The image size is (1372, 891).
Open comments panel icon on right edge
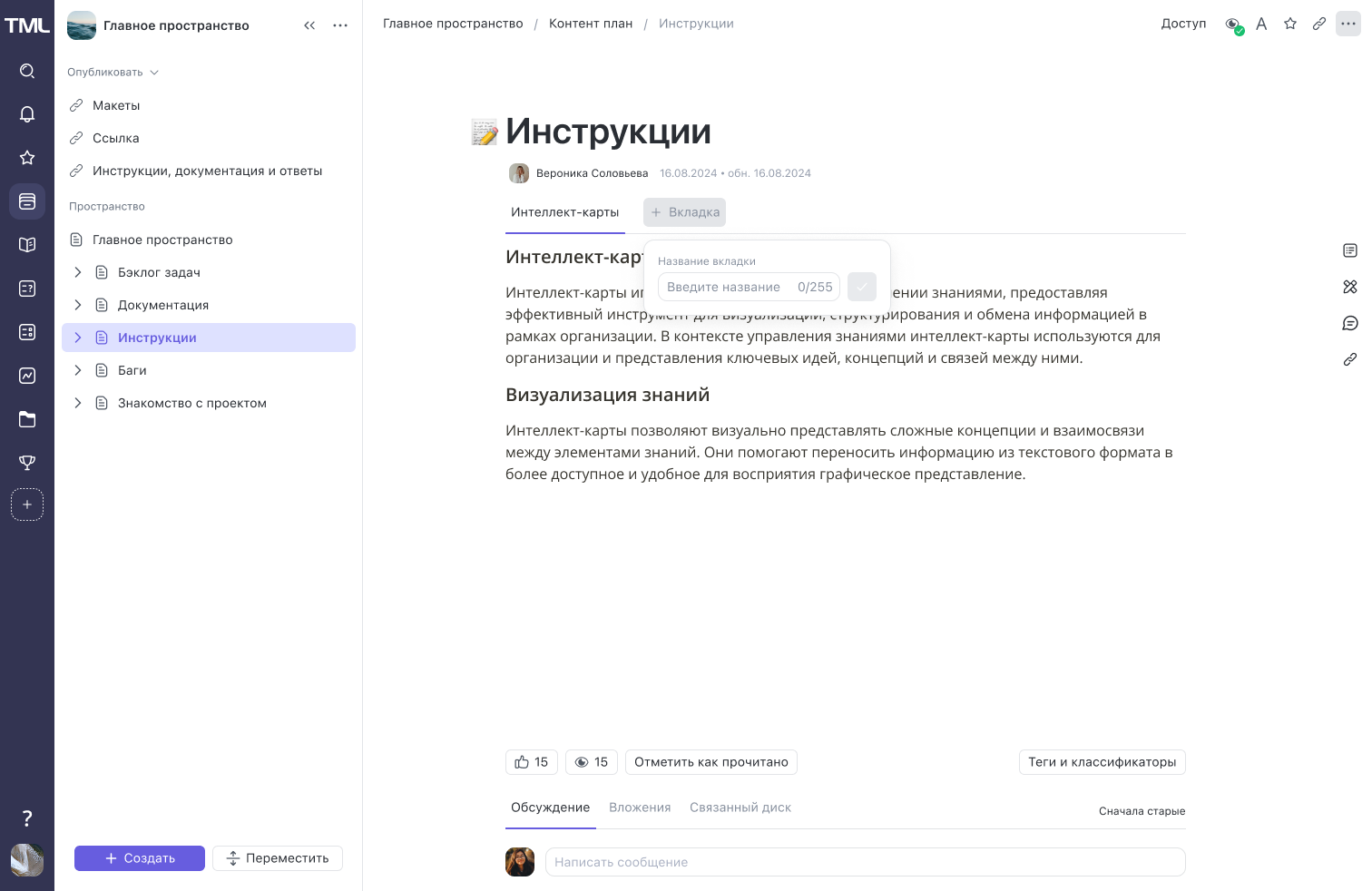click(x=1350, y=323)
